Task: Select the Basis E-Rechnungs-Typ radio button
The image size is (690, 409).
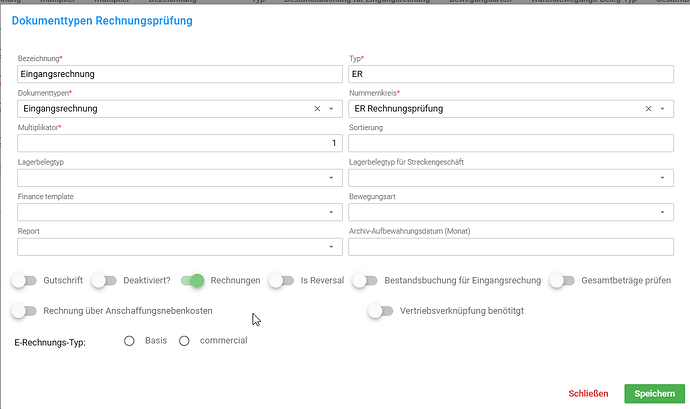Action: (x=129, y=341)
